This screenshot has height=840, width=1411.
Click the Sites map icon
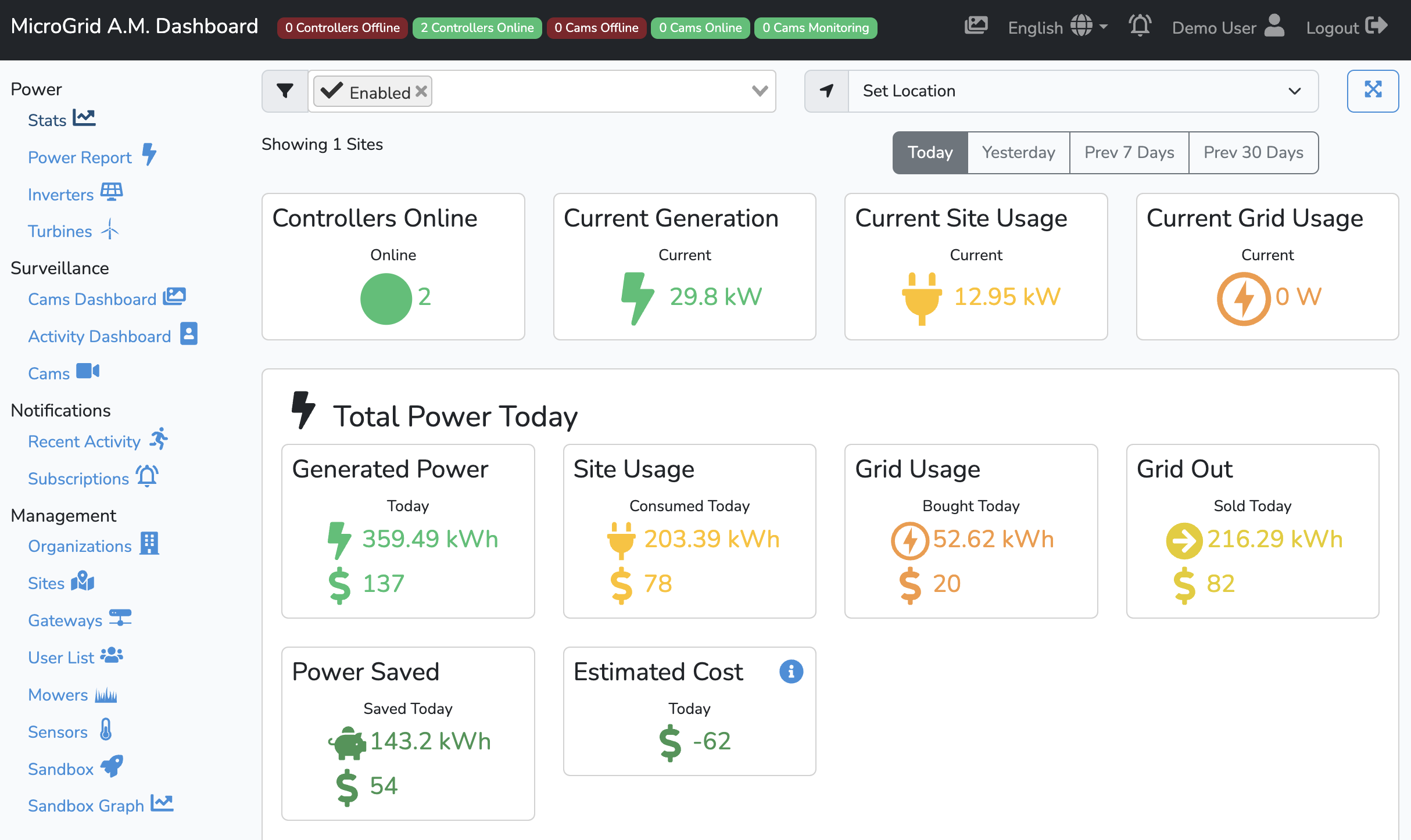[82, 581]
